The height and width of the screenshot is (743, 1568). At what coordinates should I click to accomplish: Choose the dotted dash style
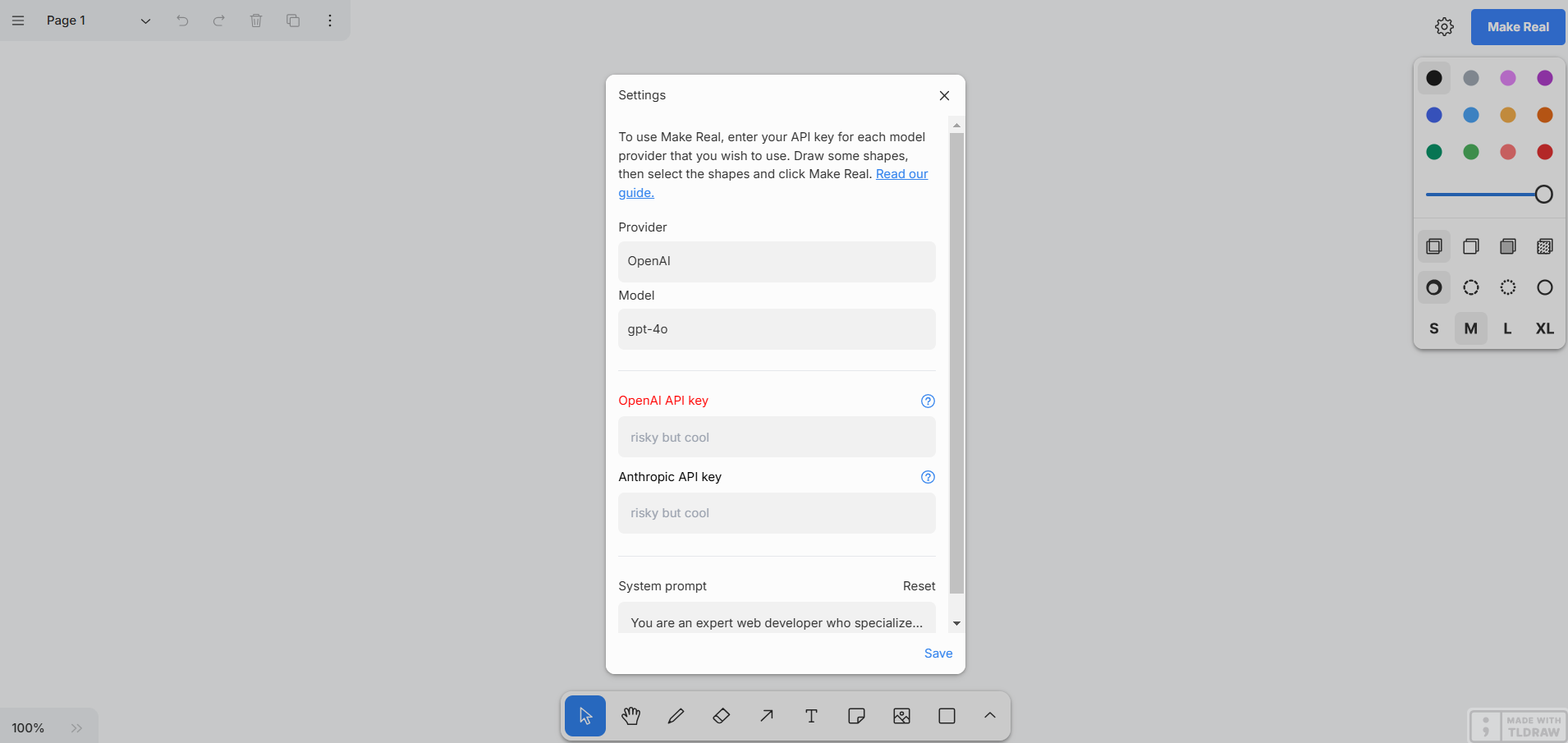pos(1508,287)
